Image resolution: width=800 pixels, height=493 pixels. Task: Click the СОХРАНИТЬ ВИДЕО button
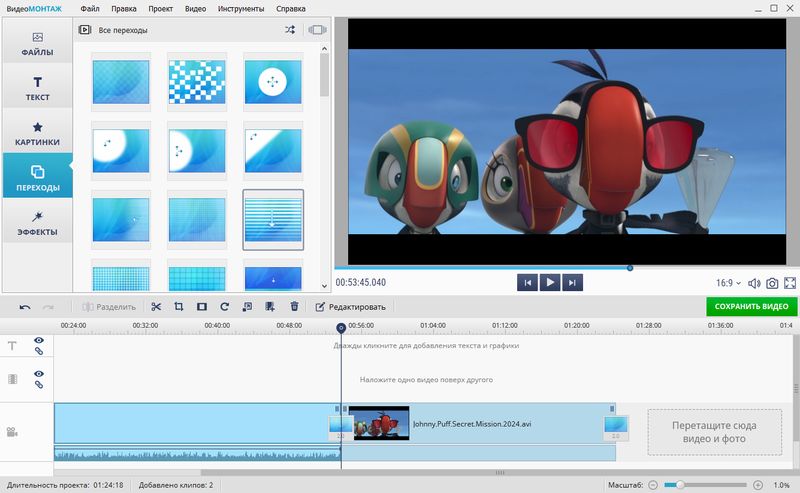pyautogui.click(x=751, y=307)
